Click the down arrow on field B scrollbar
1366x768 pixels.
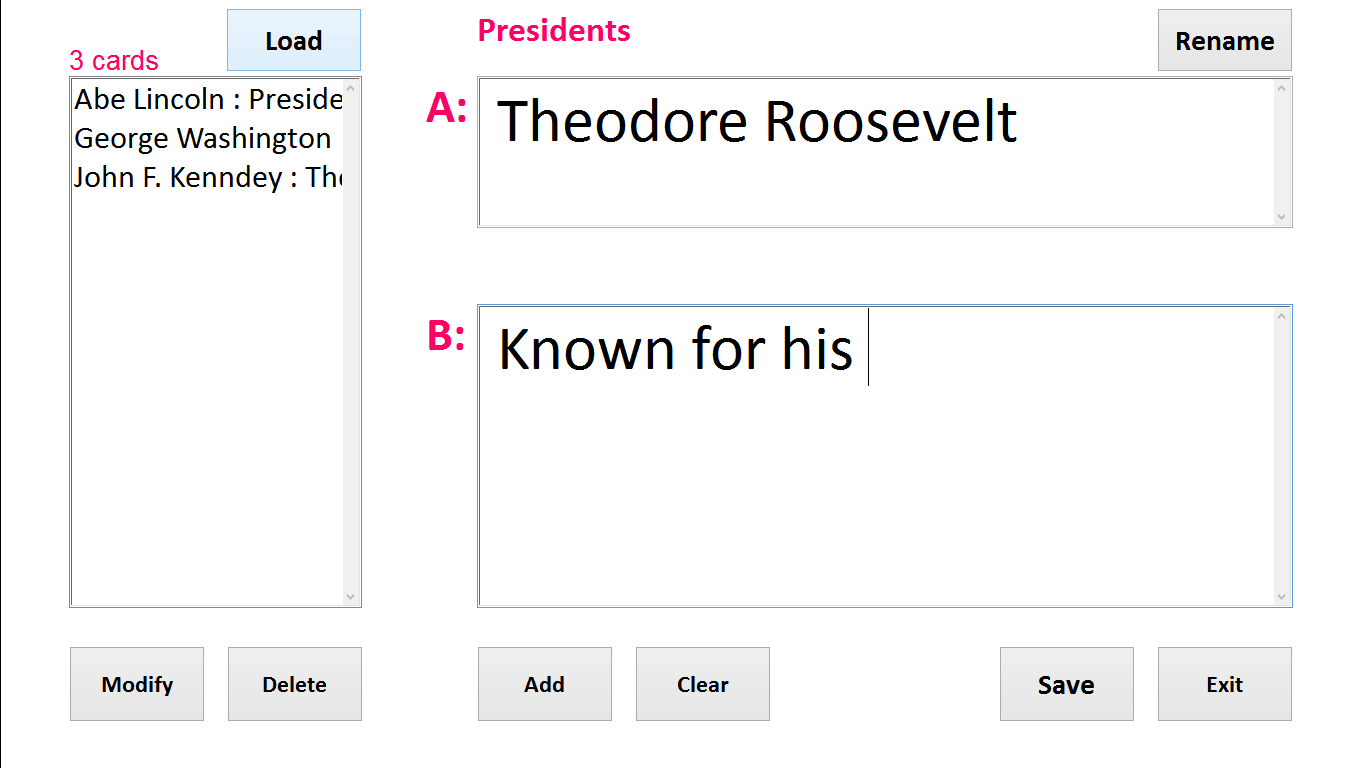pyautogui.click(x=1281, y=594)
